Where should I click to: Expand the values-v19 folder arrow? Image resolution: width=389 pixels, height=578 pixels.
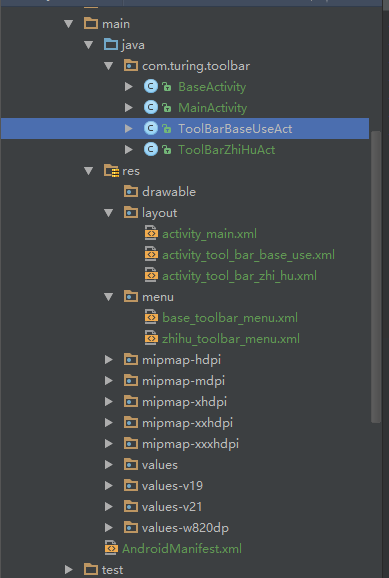tap(109, 486)
